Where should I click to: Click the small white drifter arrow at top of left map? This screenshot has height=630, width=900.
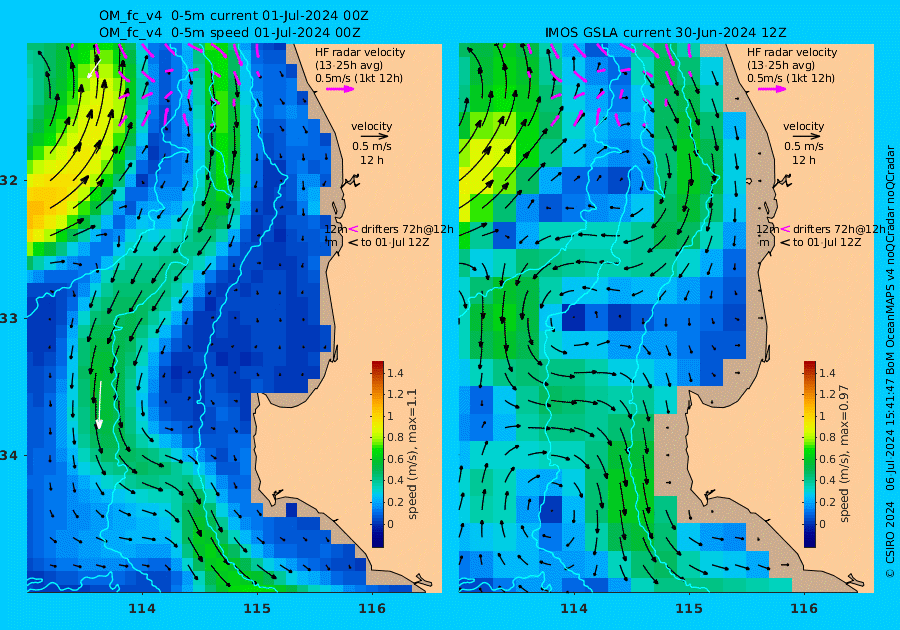pyautogui.click(x=93, y=69)
